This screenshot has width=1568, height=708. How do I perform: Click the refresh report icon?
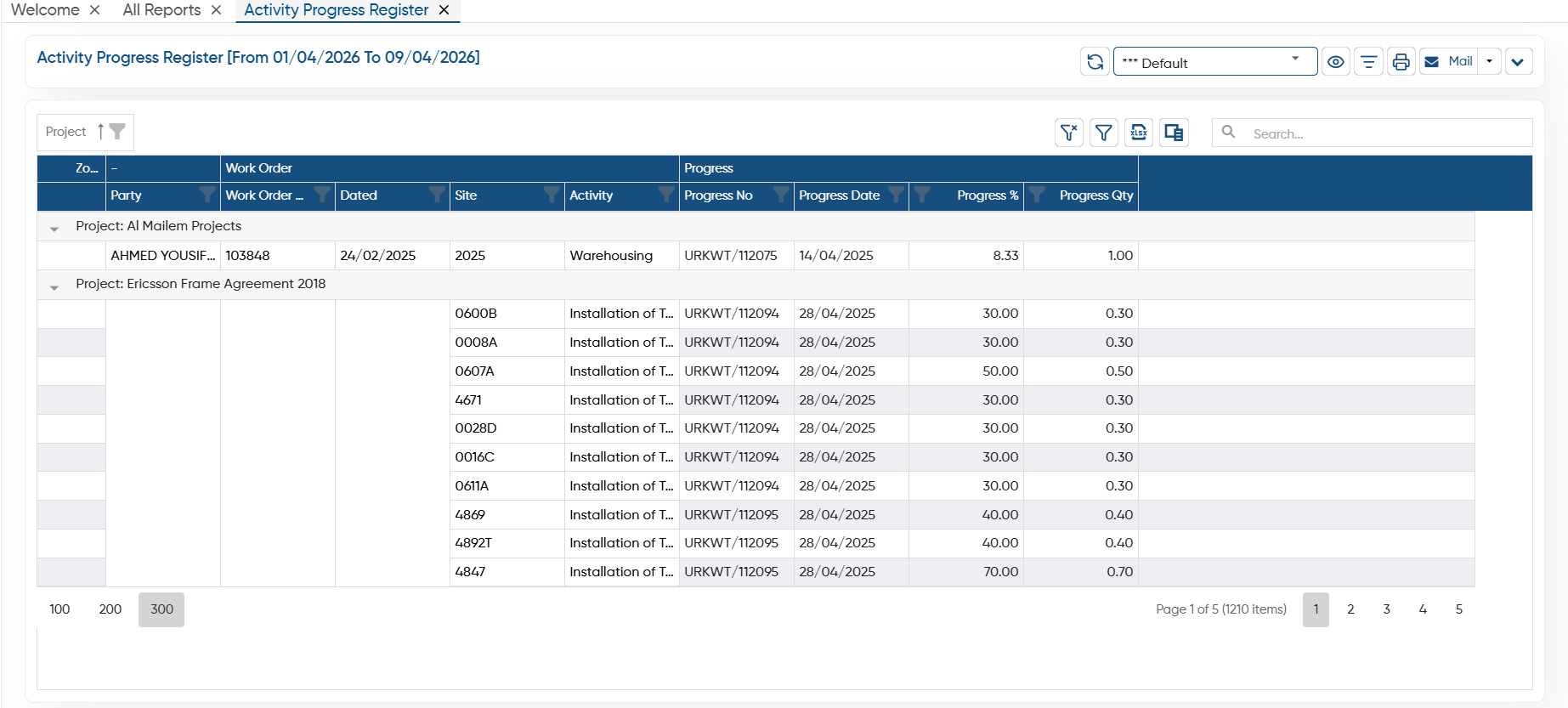coord(1095,62)
